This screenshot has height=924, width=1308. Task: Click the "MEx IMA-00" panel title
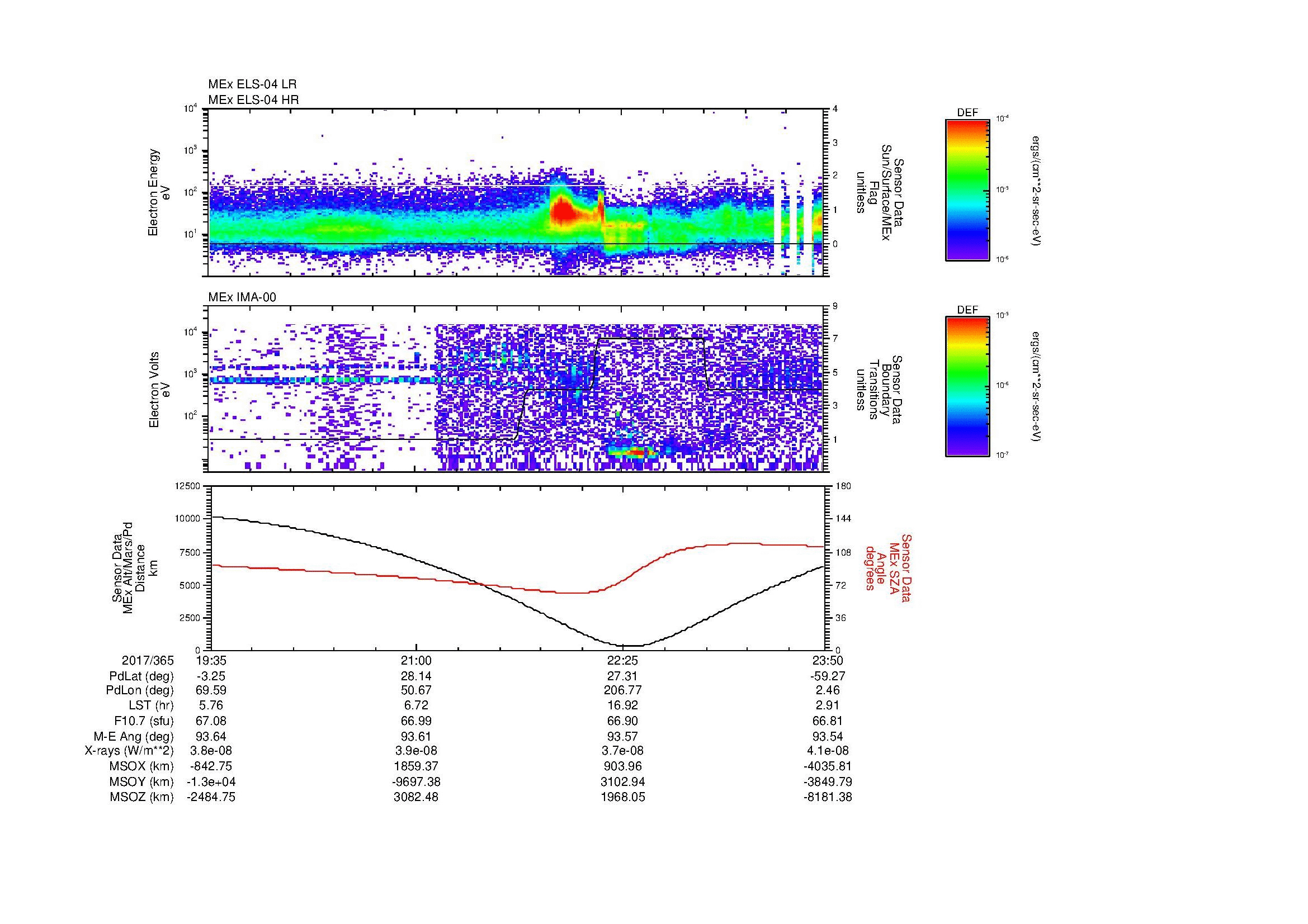coord(242,297)
